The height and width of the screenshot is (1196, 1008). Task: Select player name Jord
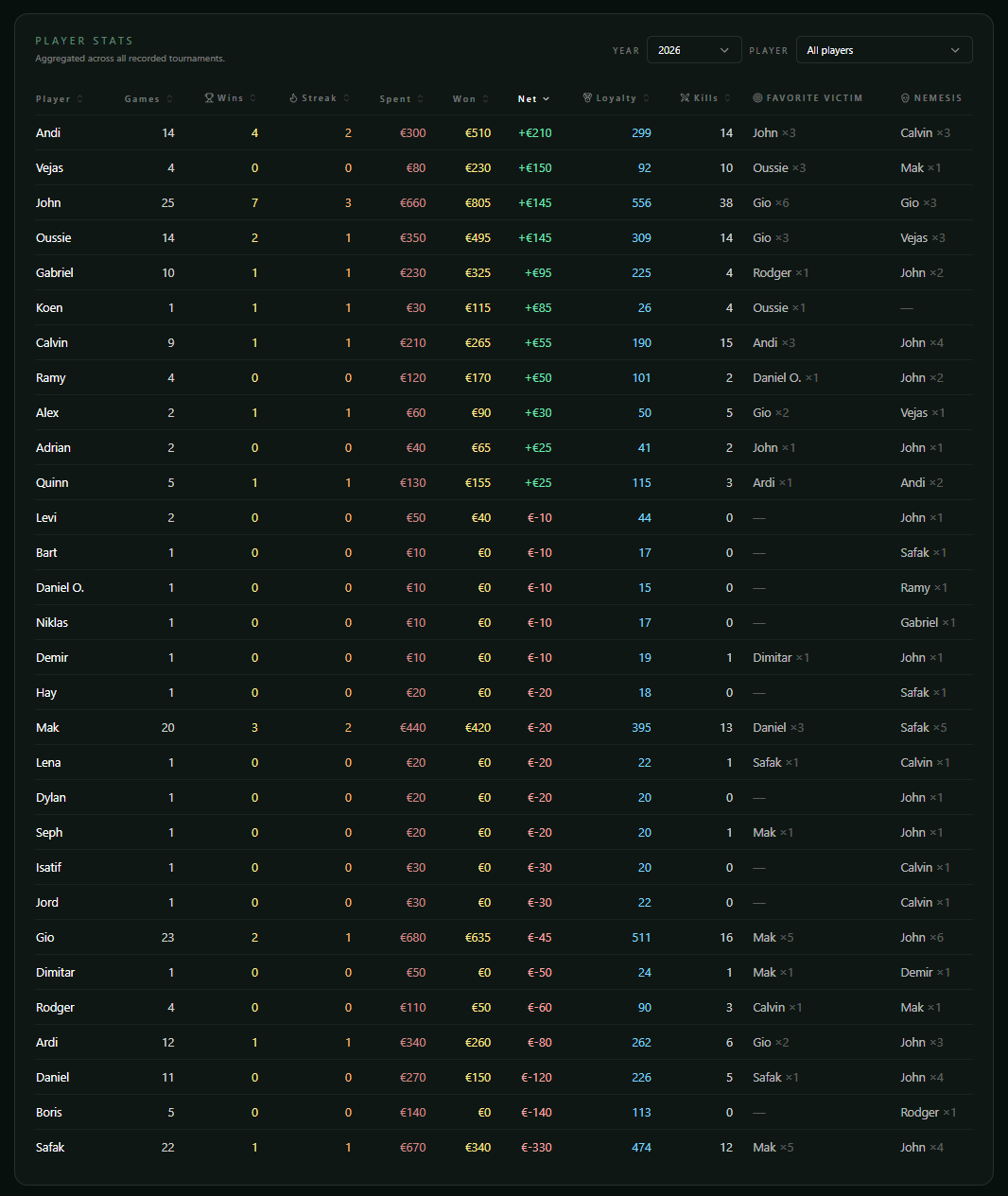(x=47, y=903)
